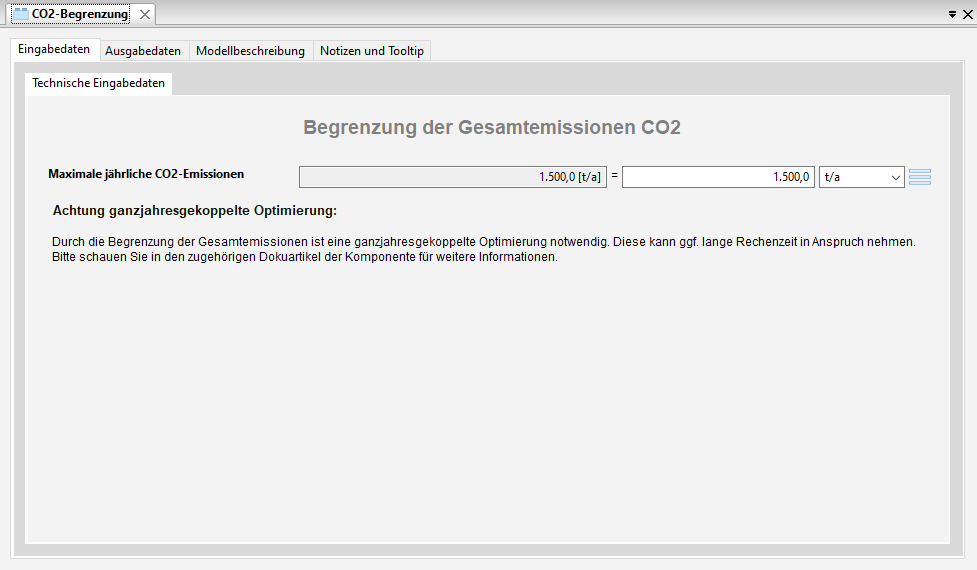Image resolution: width=977 pixels, height=570 pixels.
Task: Select the Technische Eingabedaten sub-tab
Action: pyautogui.click(x=98, y=84)
